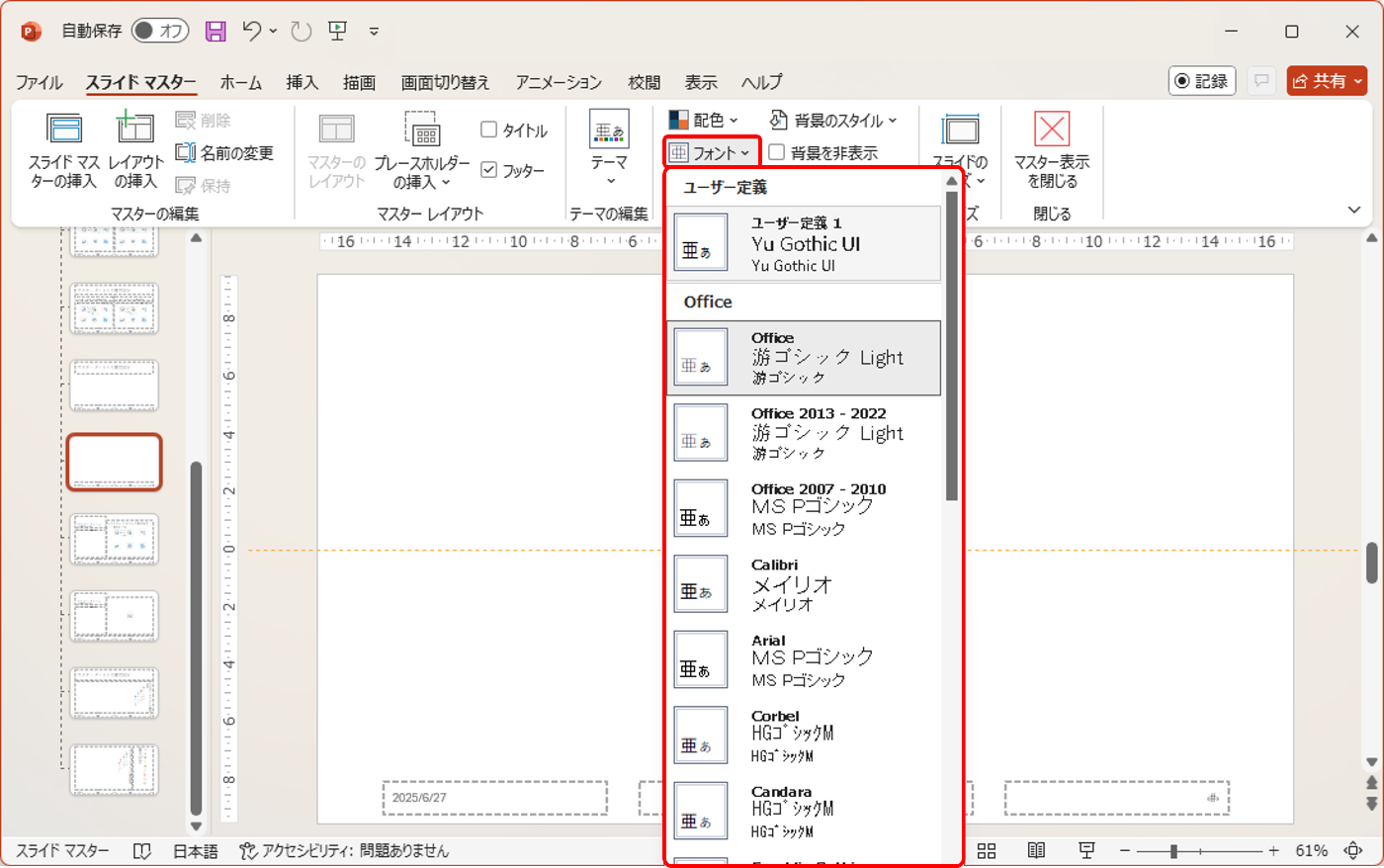Select Office 2013 - 2022 font set
The height and width of the screenshot is (868, 1384).
[804, 433]
